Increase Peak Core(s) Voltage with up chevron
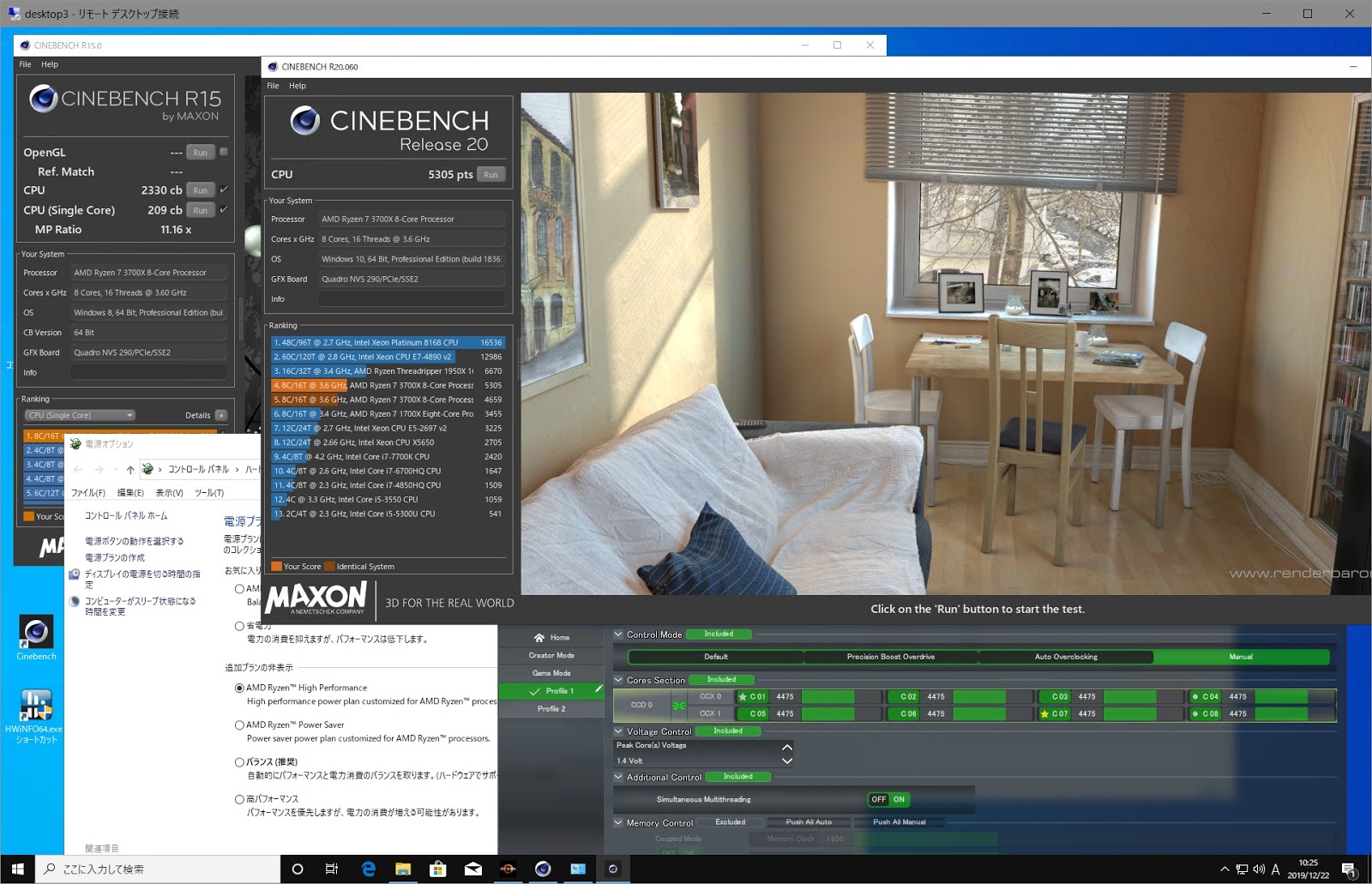Viewport: 1372px width, 884px height. point(787,747)
